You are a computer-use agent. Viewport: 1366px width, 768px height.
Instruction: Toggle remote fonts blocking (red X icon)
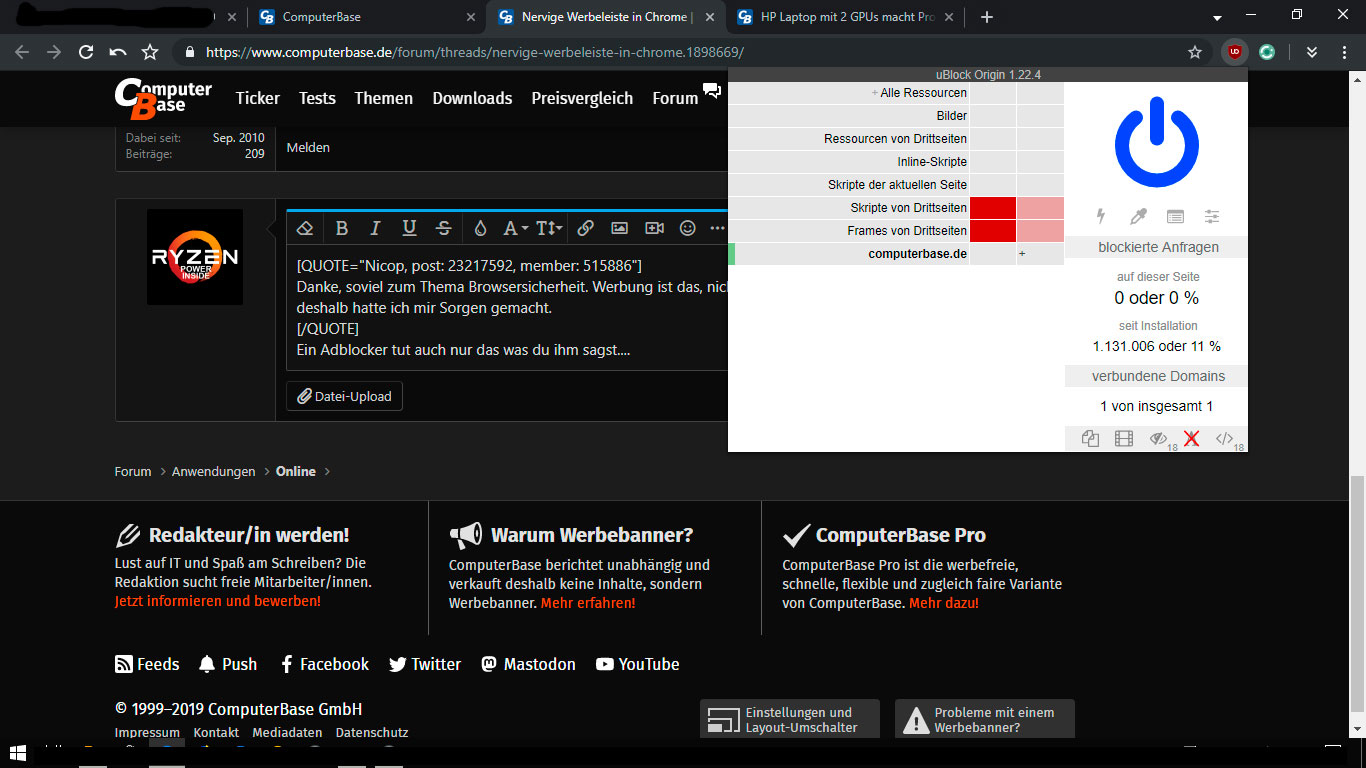1191,439
